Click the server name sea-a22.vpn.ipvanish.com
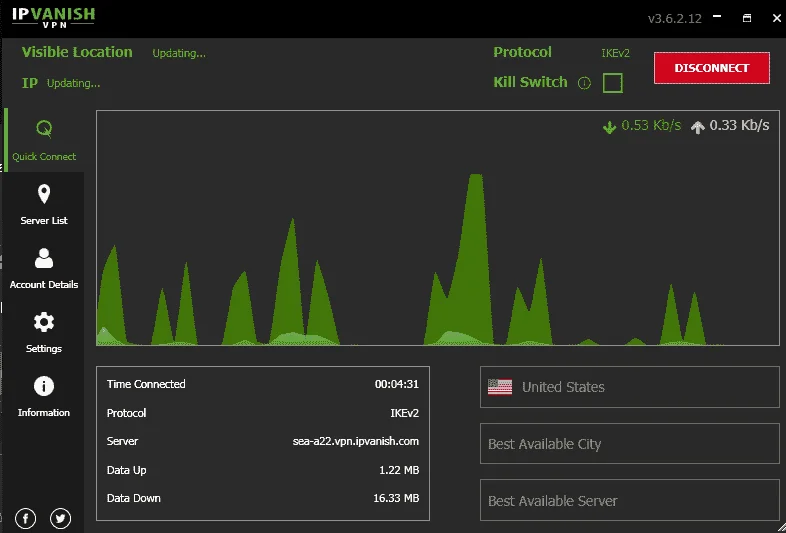 pos(356,441)
